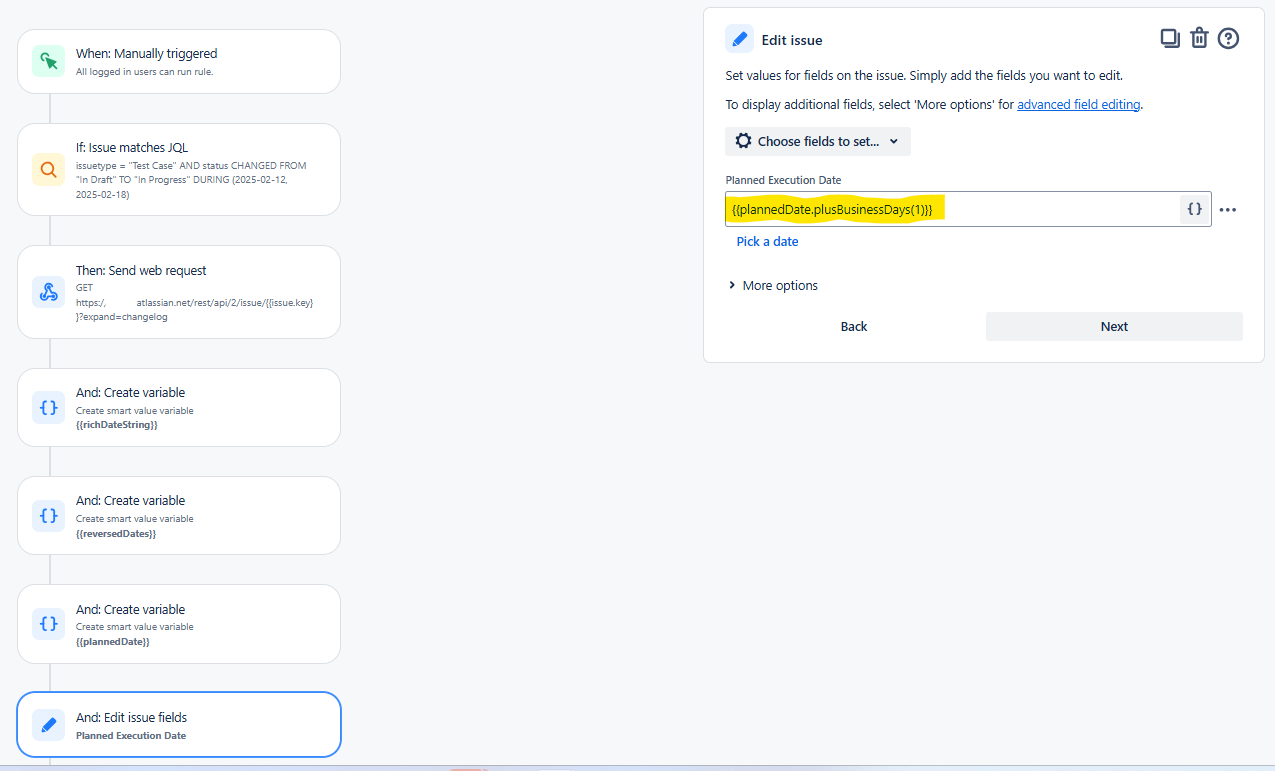This screenshot has height=771, width=1275.
Task: Open the help question mark icon
Action: (1229, 38)
